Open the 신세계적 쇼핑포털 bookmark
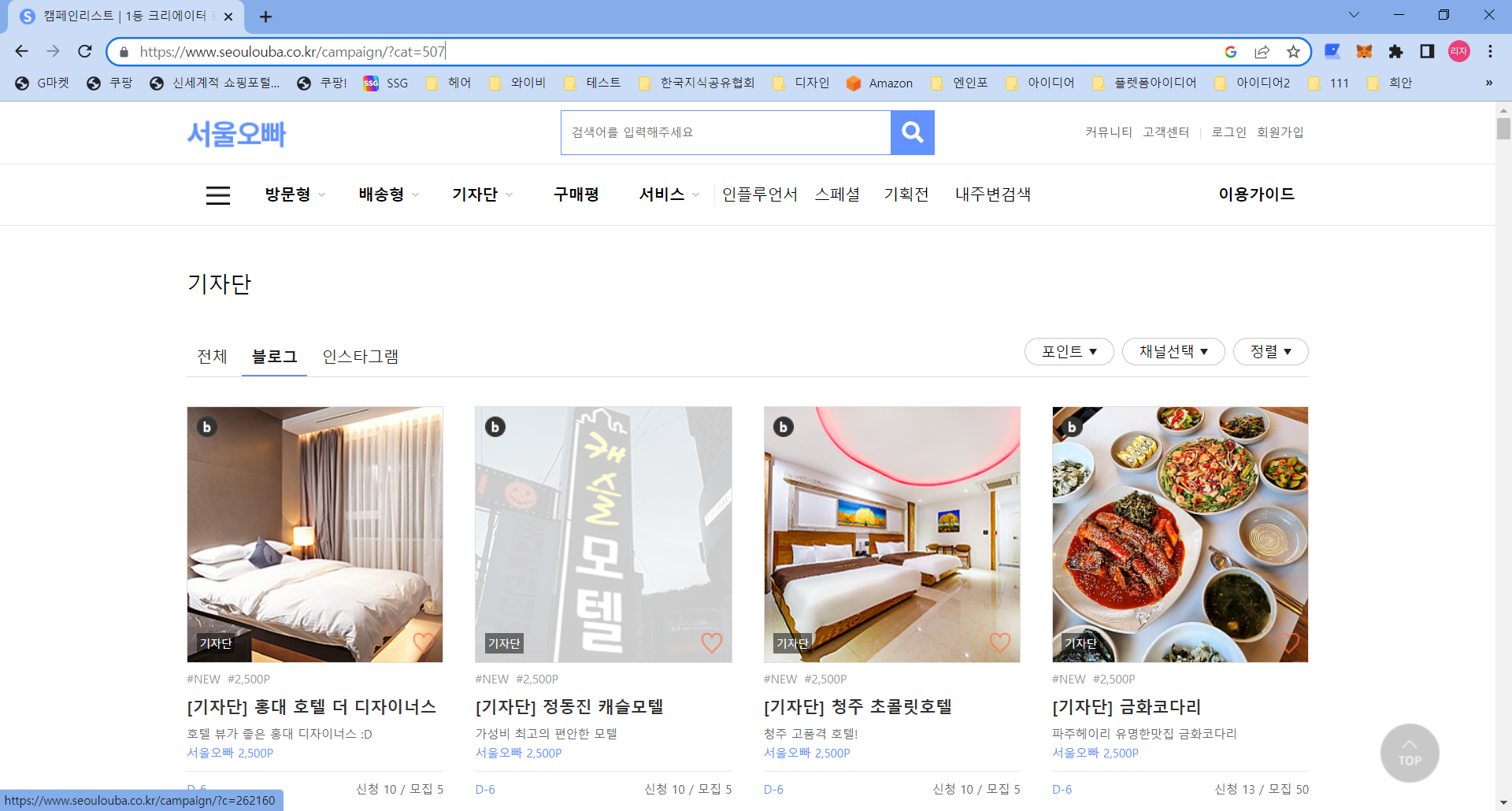This screenshot has width=1512, height=811. tap(215, 83)
